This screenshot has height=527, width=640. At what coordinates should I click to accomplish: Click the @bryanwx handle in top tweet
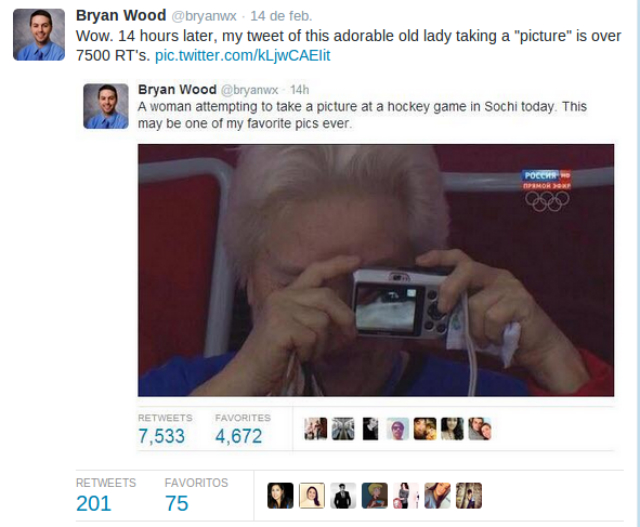(x=204, y=16)
